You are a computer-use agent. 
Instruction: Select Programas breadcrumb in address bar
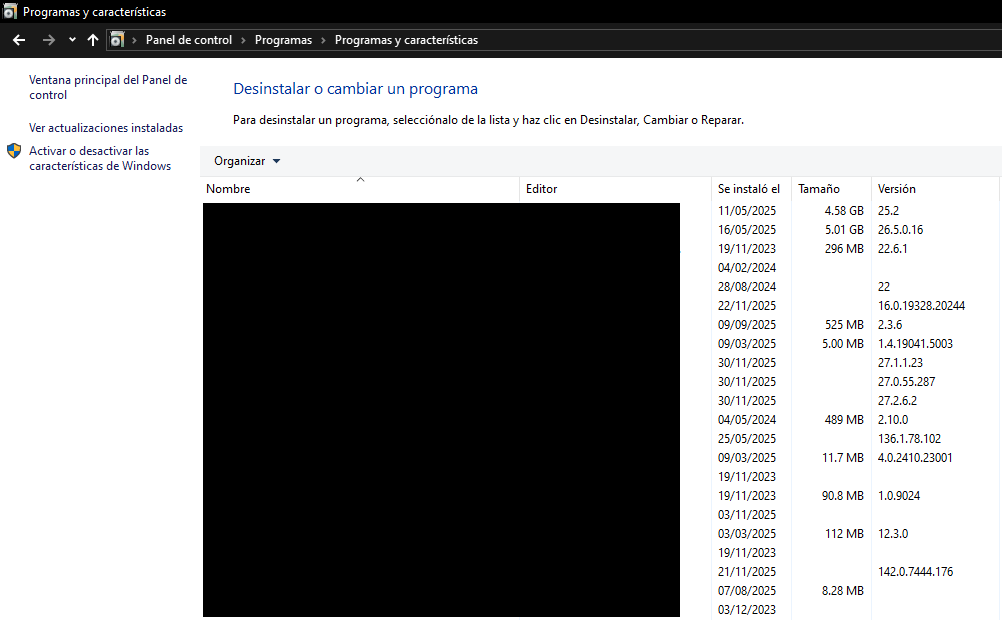click(283, 40)
